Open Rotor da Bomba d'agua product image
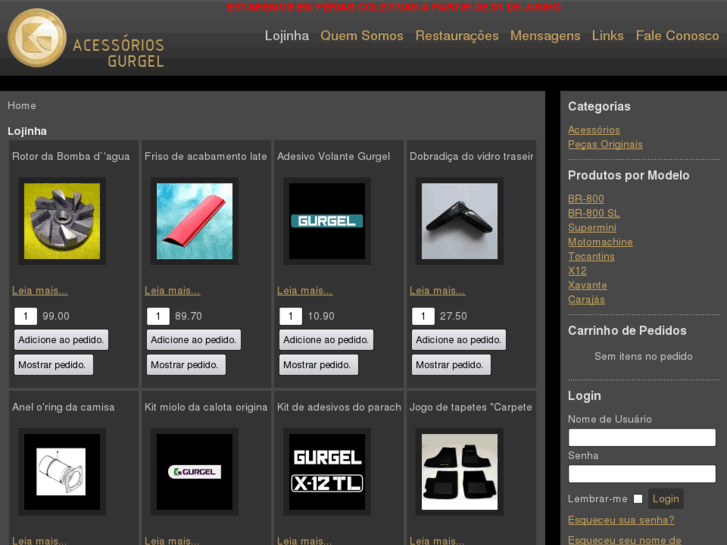Screen dimensions: 727x545 pos(62,221)
